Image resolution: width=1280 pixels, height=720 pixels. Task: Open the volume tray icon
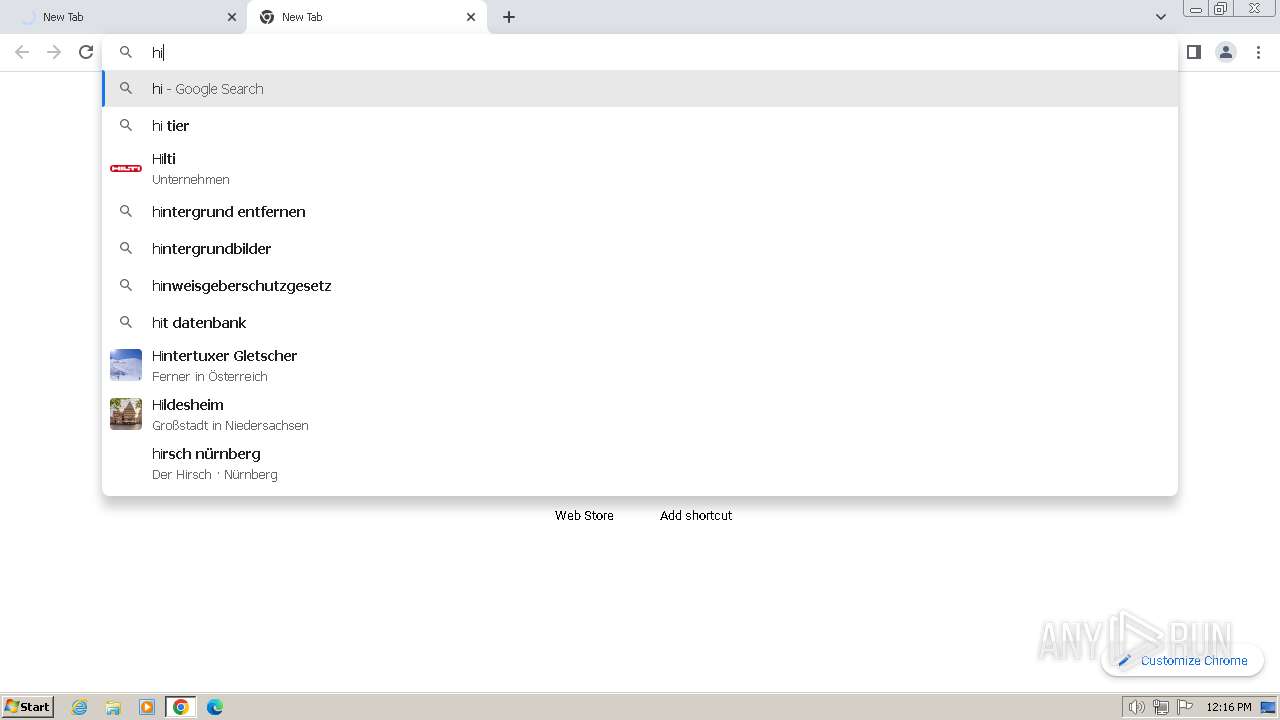click(1137, 707)
